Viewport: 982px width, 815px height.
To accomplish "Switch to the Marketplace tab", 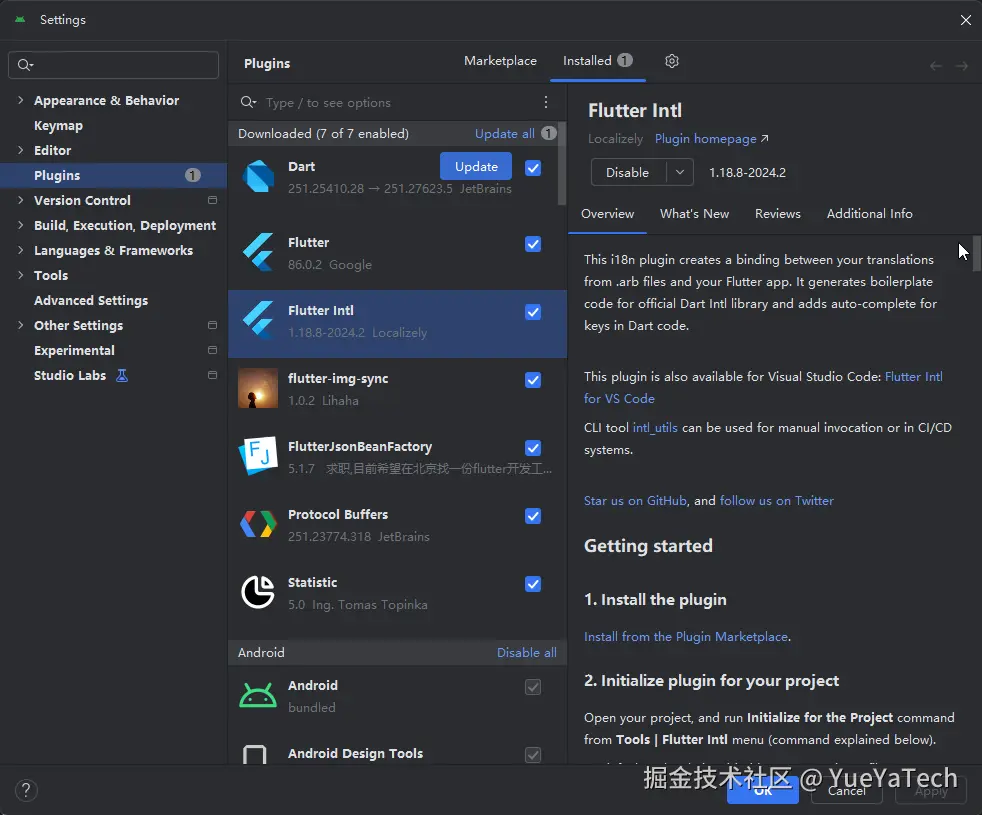I will [500, 61].
